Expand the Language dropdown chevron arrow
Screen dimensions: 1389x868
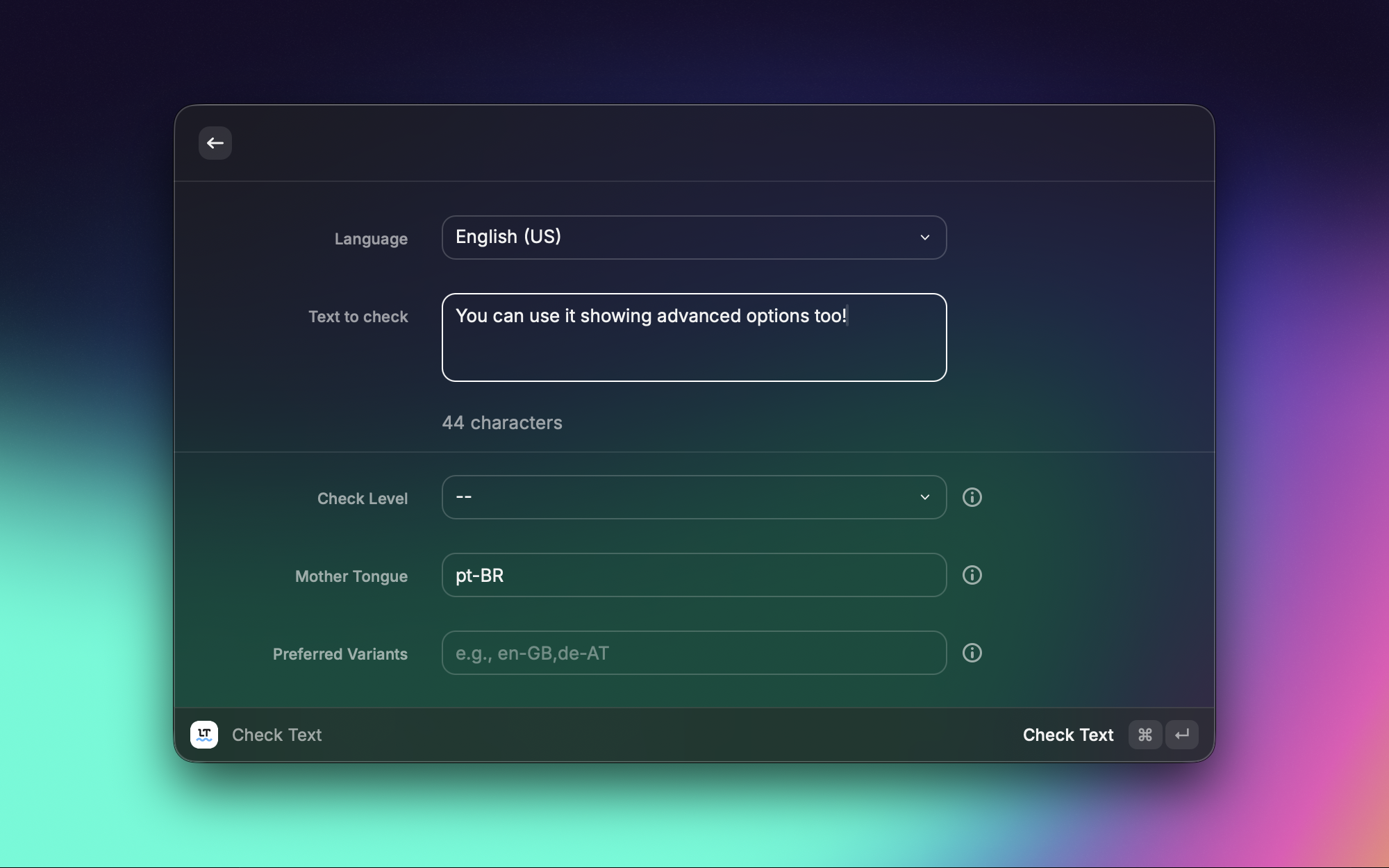pyautogui.click(x=924, y=237)
